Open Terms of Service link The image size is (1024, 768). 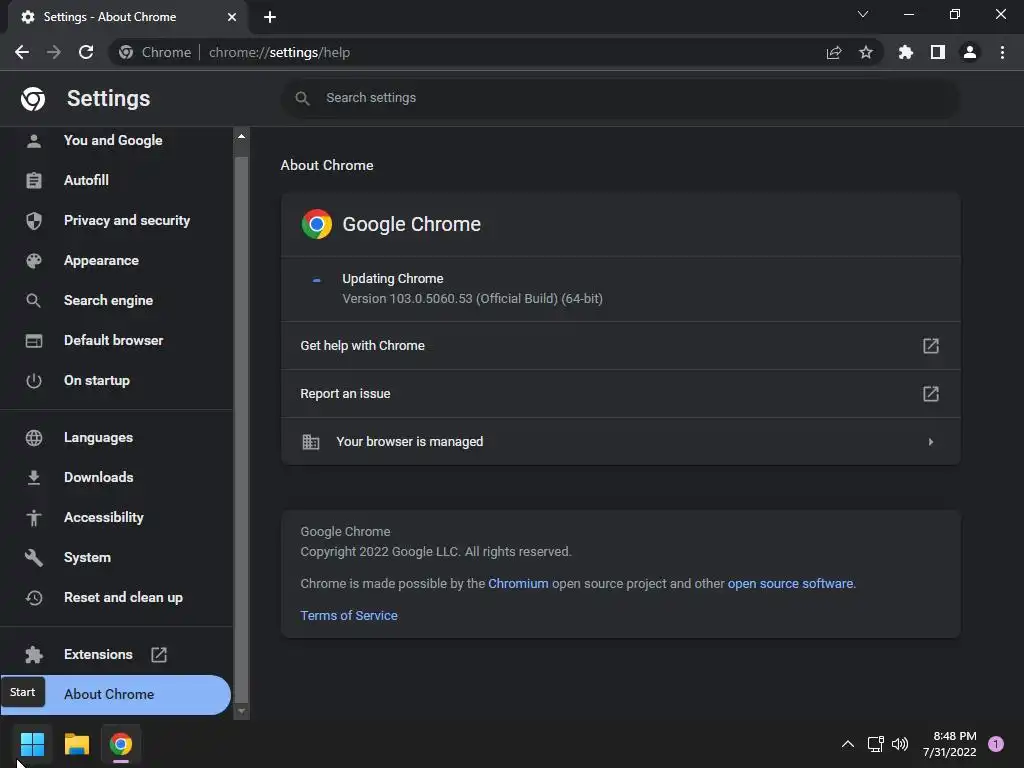349,615
